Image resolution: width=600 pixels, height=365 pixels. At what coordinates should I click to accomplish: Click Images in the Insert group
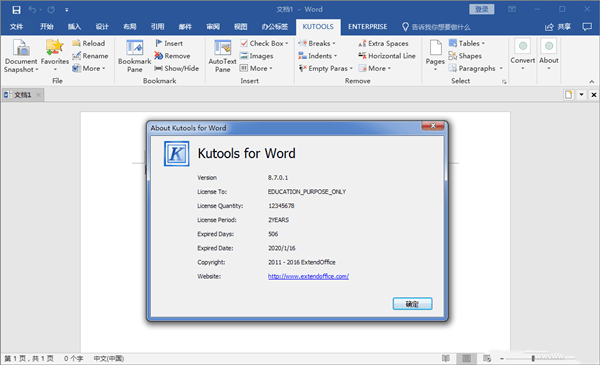tap(256, 56)
